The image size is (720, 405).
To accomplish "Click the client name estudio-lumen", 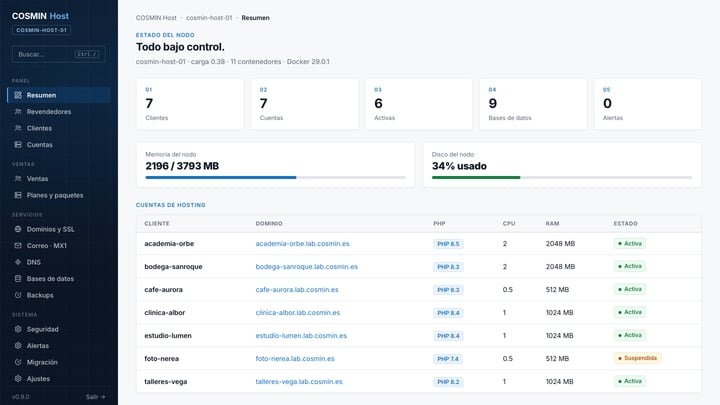I will click(x=168, y=336).
